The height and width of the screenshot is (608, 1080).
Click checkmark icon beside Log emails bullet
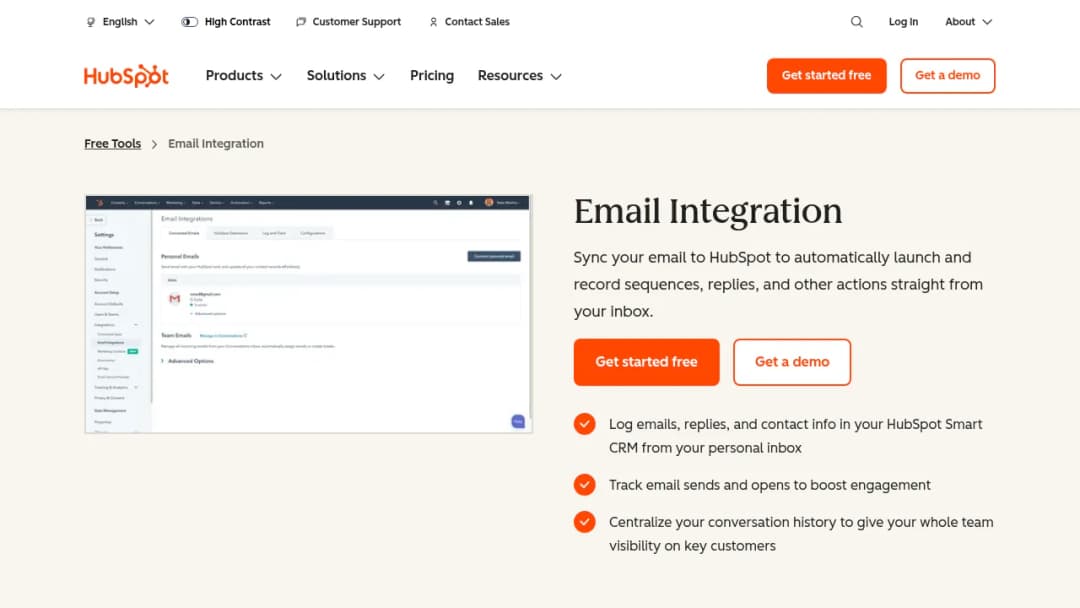(585, 424)
